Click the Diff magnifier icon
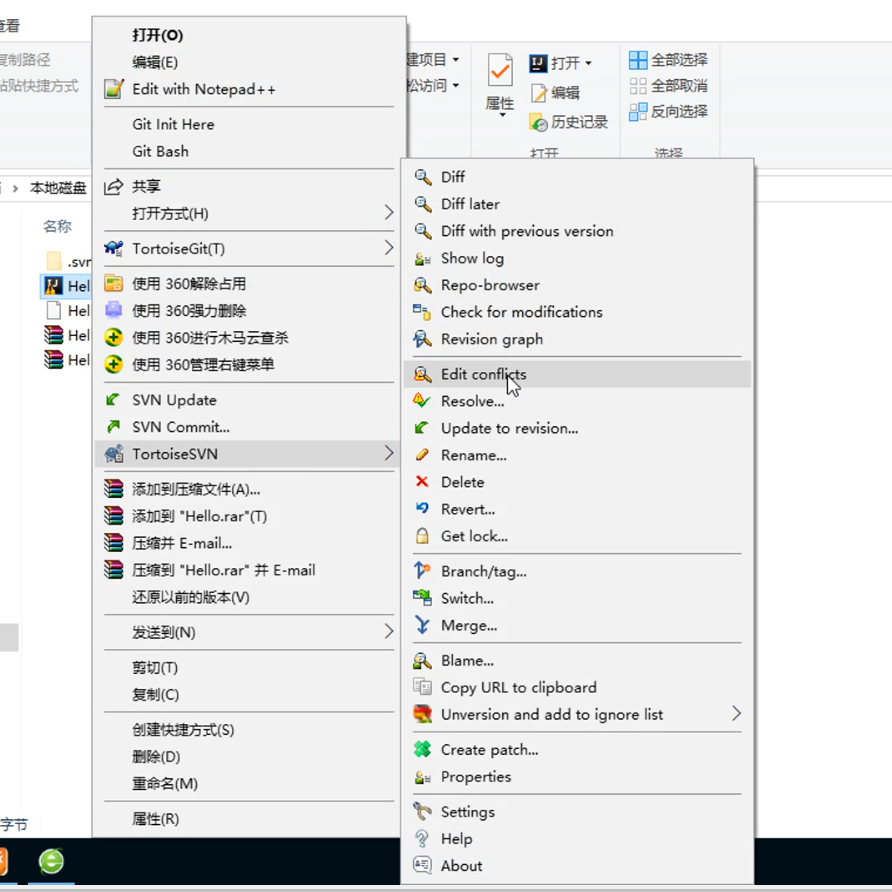 pyautogui.click(x=422, y=177)
